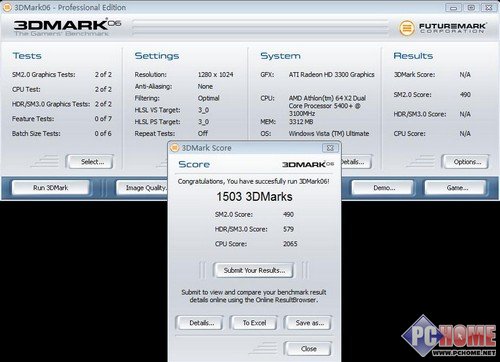Open system Details... in main window

click(355, 162)
